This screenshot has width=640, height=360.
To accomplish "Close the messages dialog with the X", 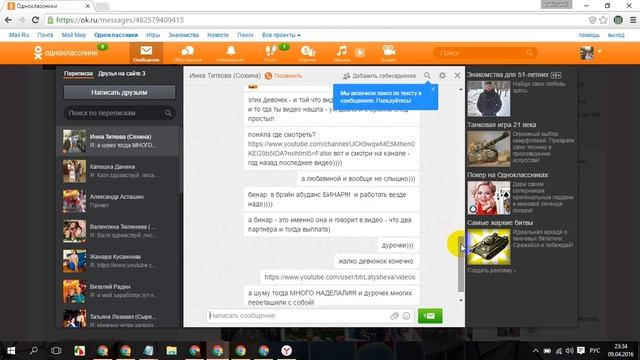I will (x=457, y=76).
